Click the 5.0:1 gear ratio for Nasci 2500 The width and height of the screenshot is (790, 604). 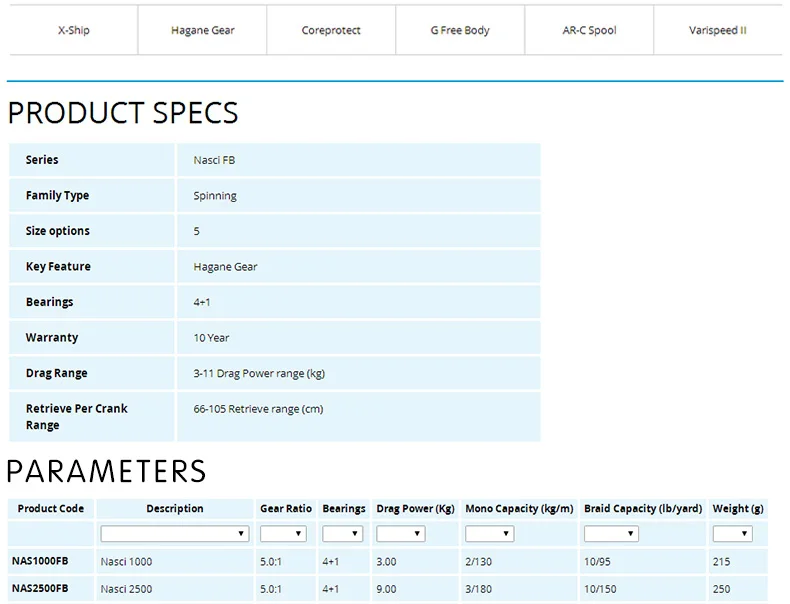pos(271,589)
